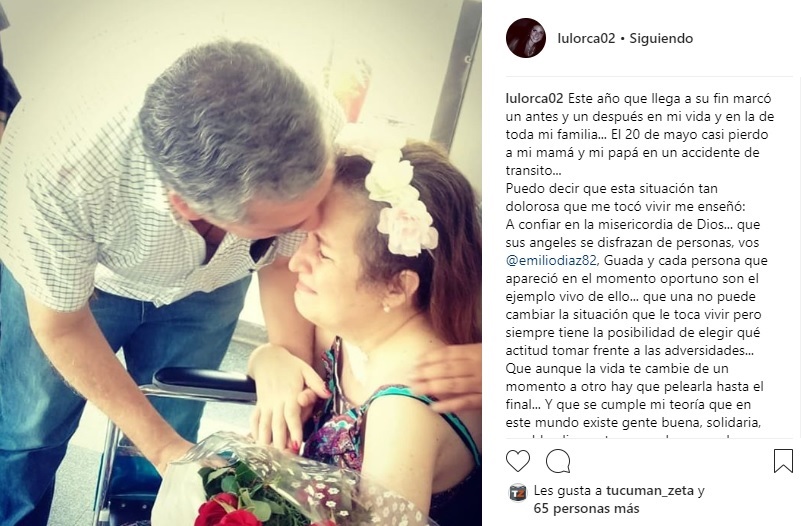Click the lulorca02 username starting the caption

(534, 98)
